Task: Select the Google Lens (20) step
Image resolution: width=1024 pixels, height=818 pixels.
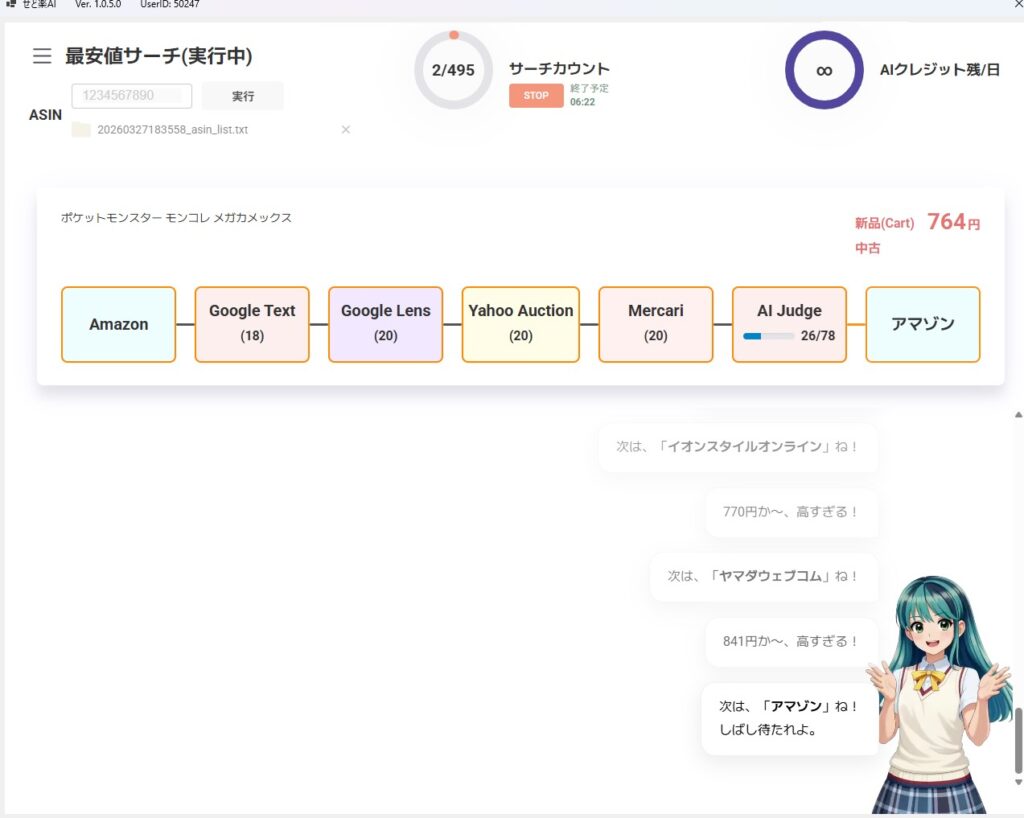Action: click(x=385, y=324)
